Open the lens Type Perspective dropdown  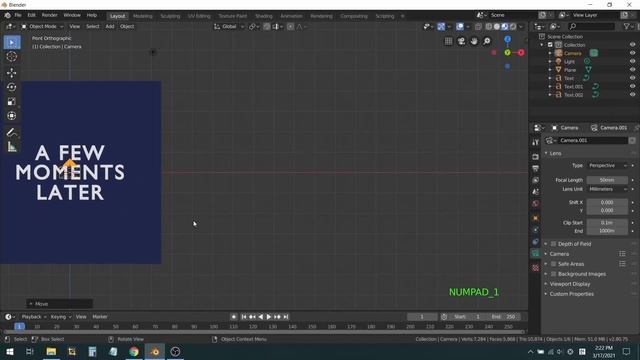click(x=607, y=165)
